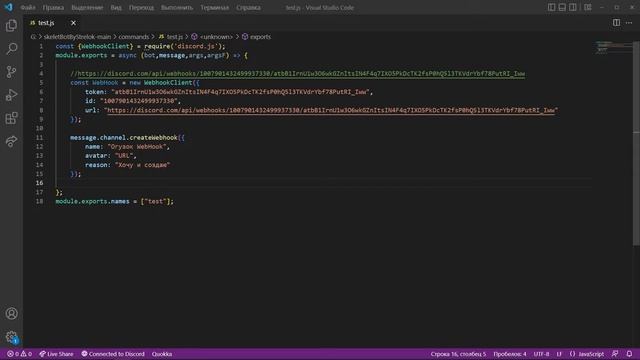Click the name string "Огузок WebHook"
The width and height of the screenshot is (640, 360).
pos(137,147)
